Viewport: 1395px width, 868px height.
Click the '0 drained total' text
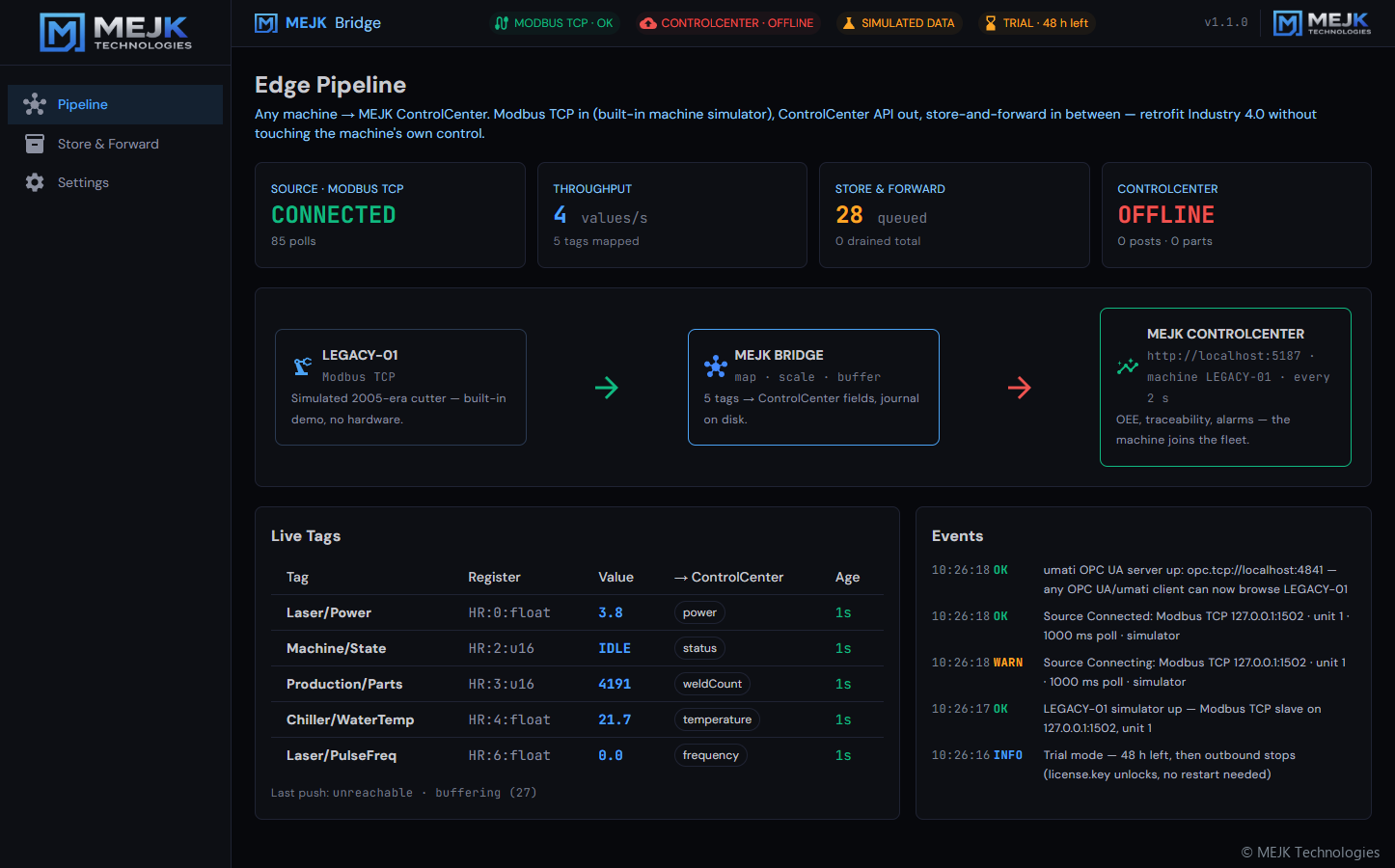(878, 241)
